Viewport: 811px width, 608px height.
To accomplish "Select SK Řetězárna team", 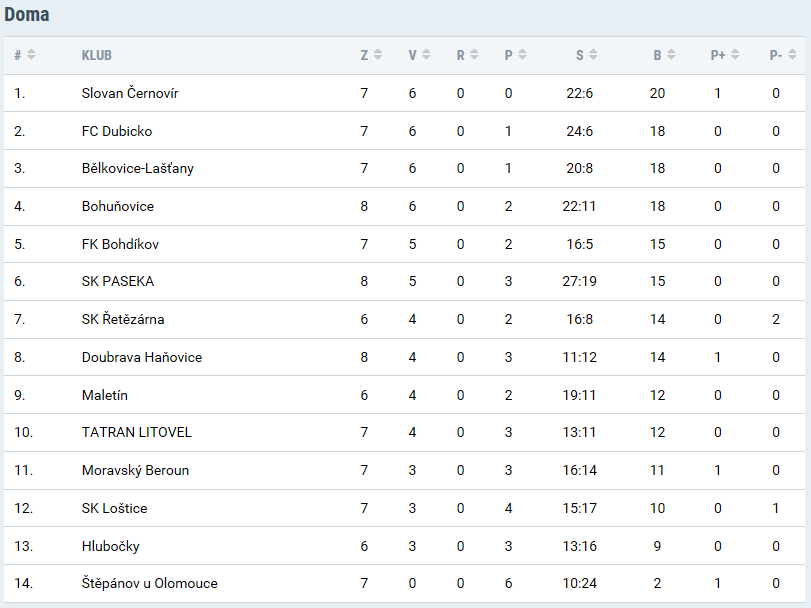I will coord(123,319).
